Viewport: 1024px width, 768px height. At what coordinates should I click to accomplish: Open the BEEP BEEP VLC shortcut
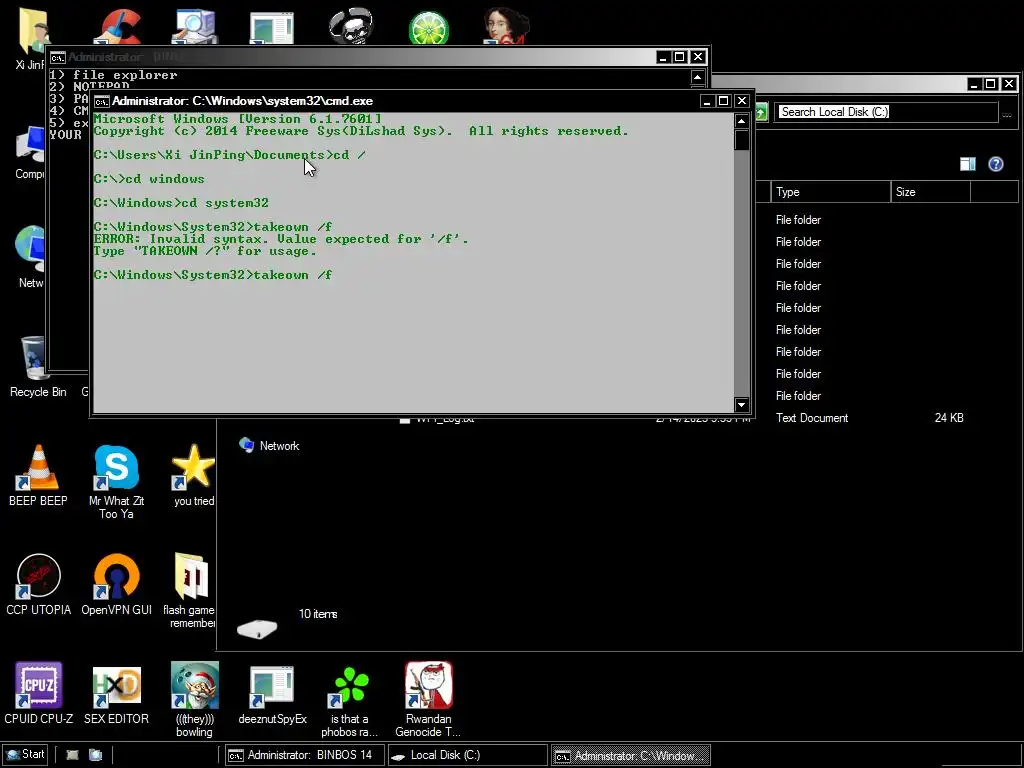pyautogui.click(x=38, y=475)
